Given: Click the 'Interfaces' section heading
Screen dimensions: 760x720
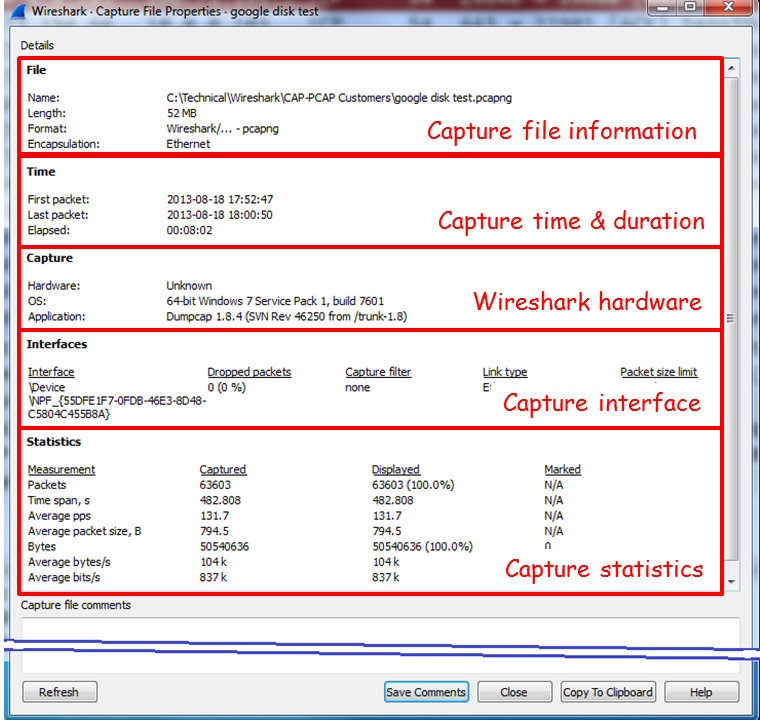Looking at the screenshot, I should tap(57, 344).
